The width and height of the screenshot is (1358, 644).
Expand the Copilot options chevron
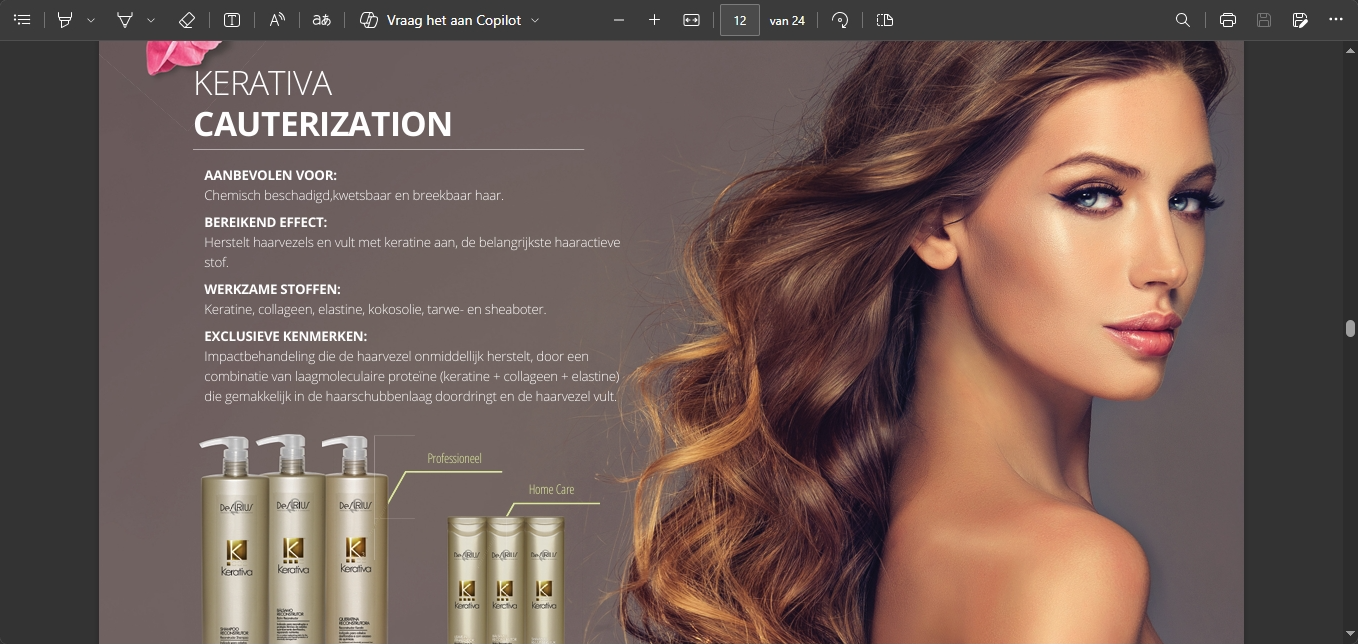(535, 20)
